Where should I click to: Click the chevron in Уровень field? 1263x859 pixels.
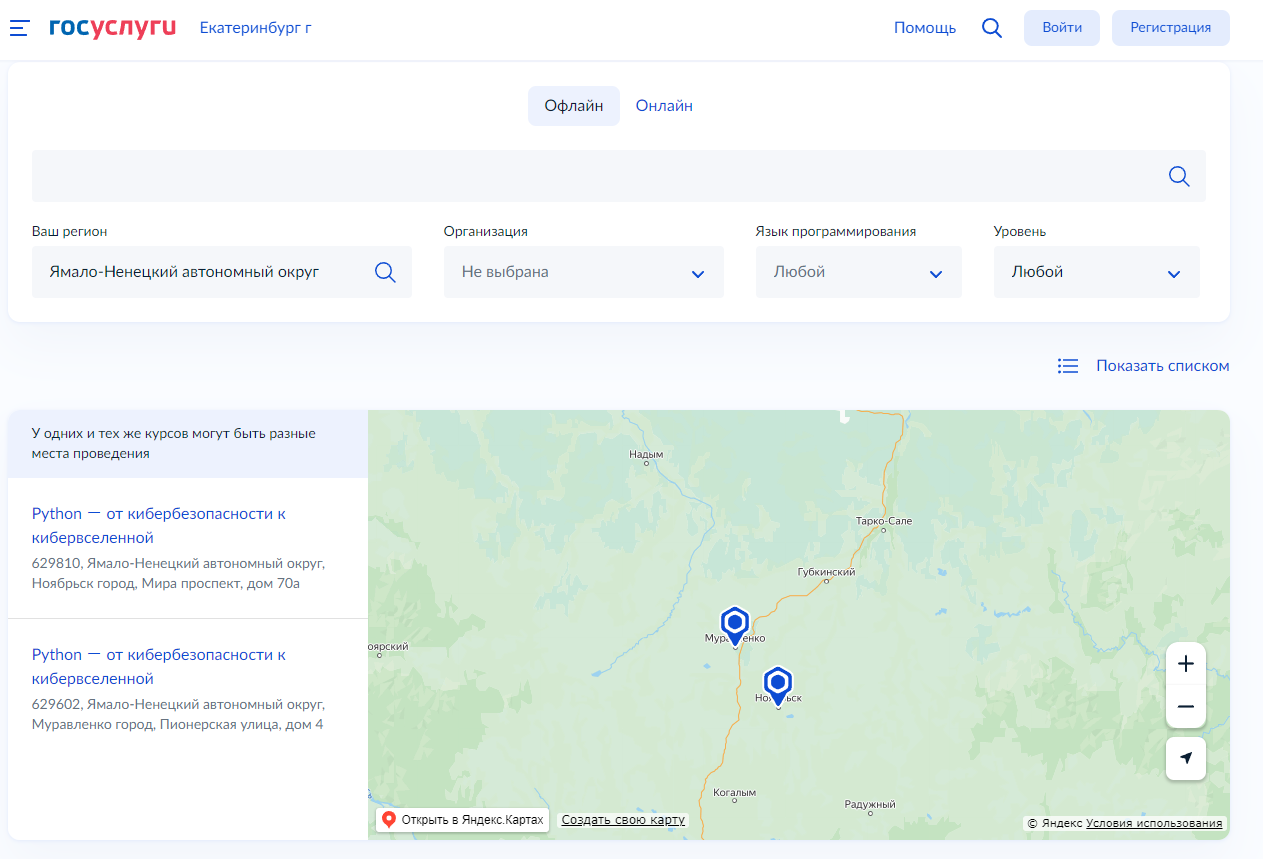tap(1174, 274)
